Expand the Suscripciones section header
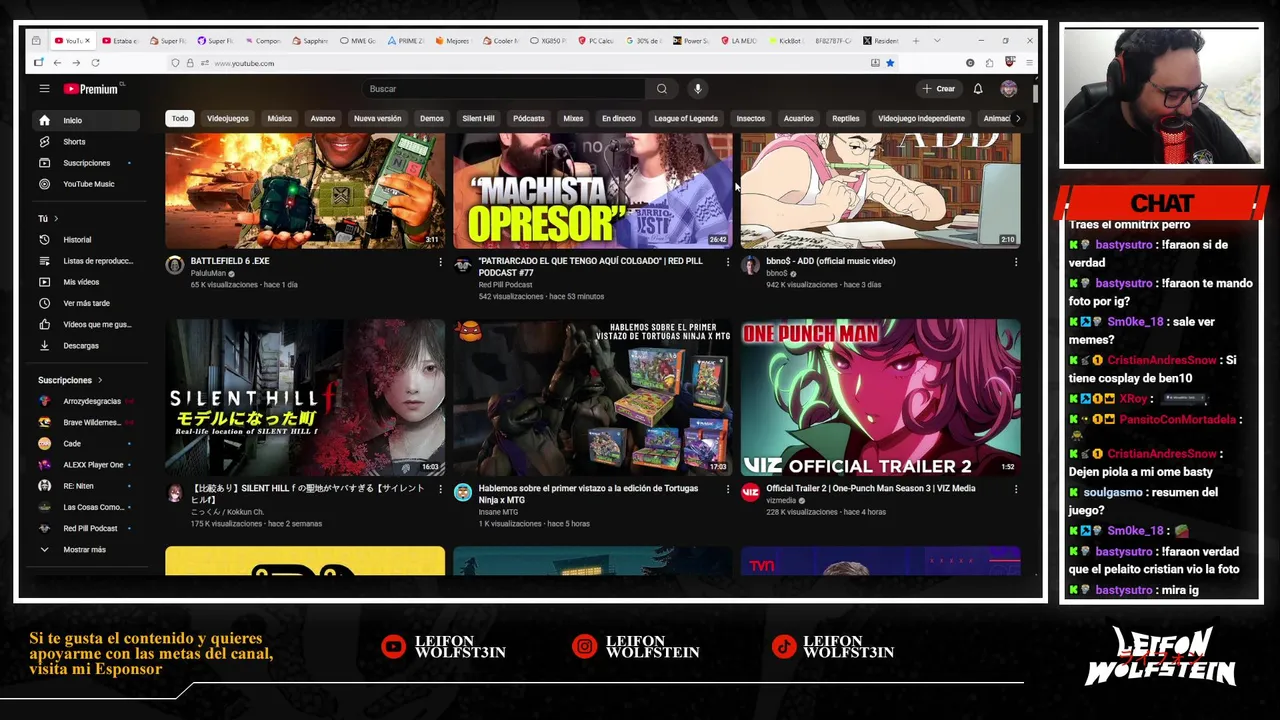1280x720 pixels. pos(70,380)
